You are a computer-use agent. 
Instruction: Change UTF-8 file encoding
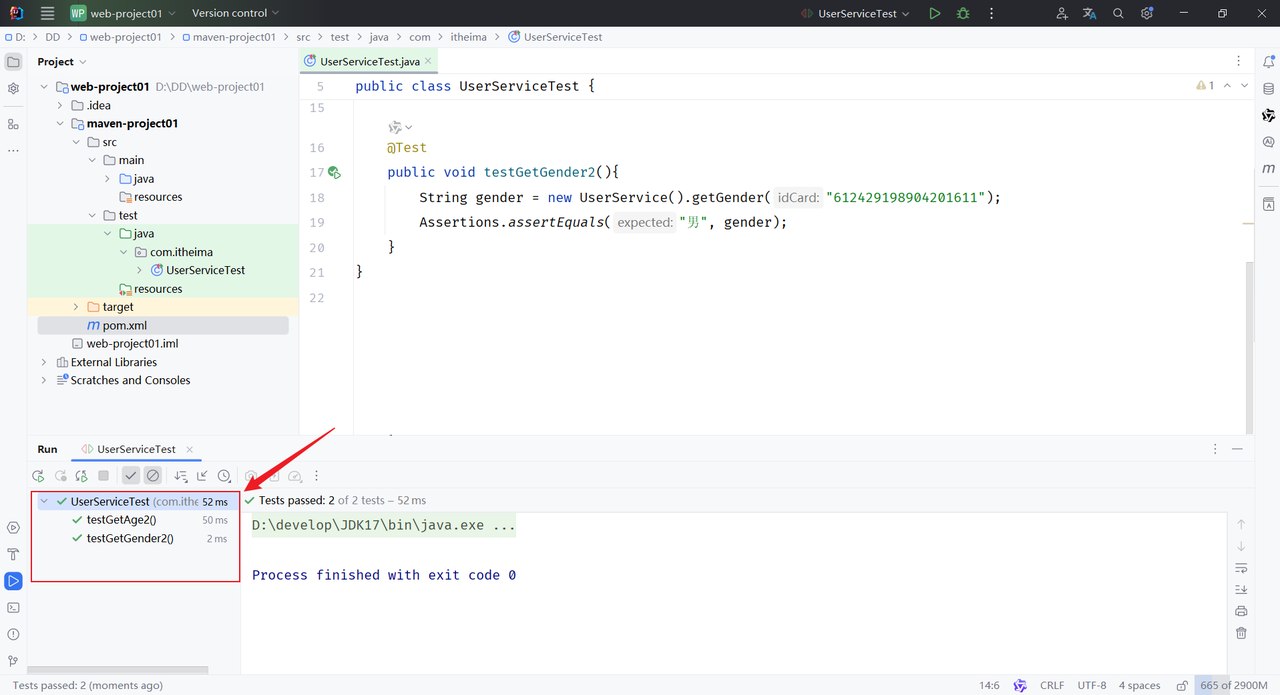tap(1092, 685)
